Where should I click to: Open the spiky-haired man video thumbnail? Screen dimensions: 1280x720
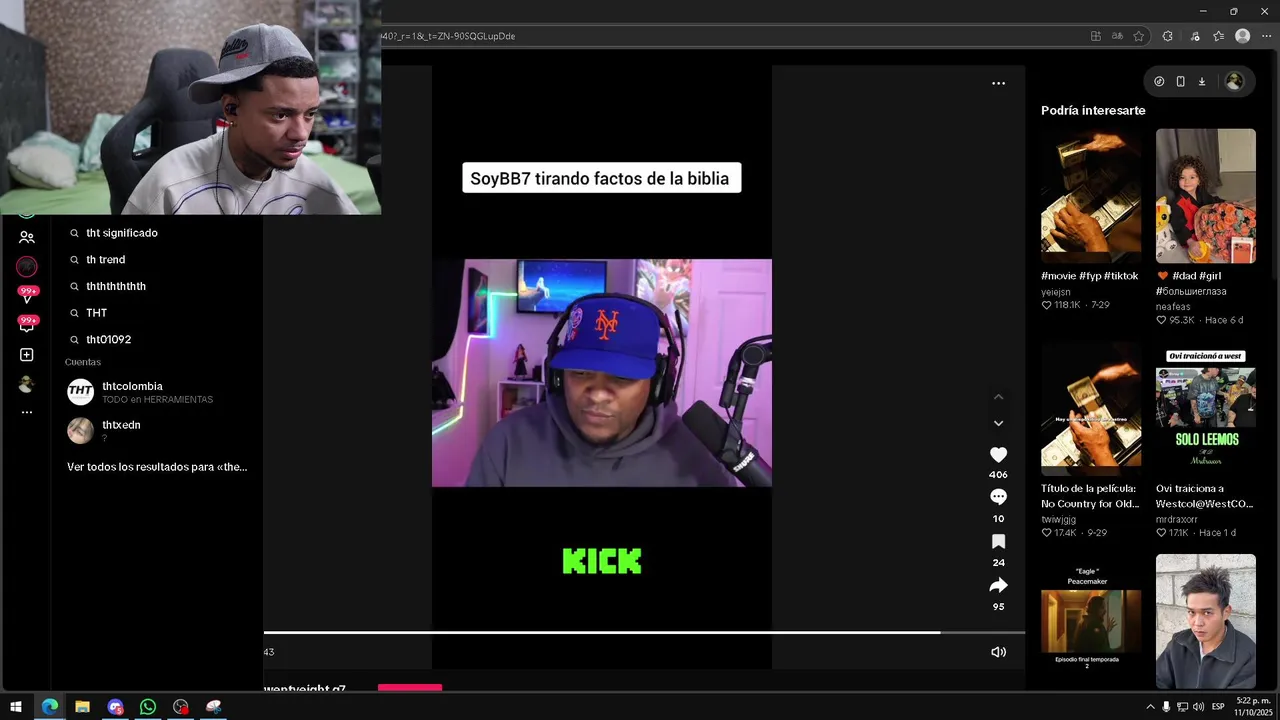coord(1206,622)
